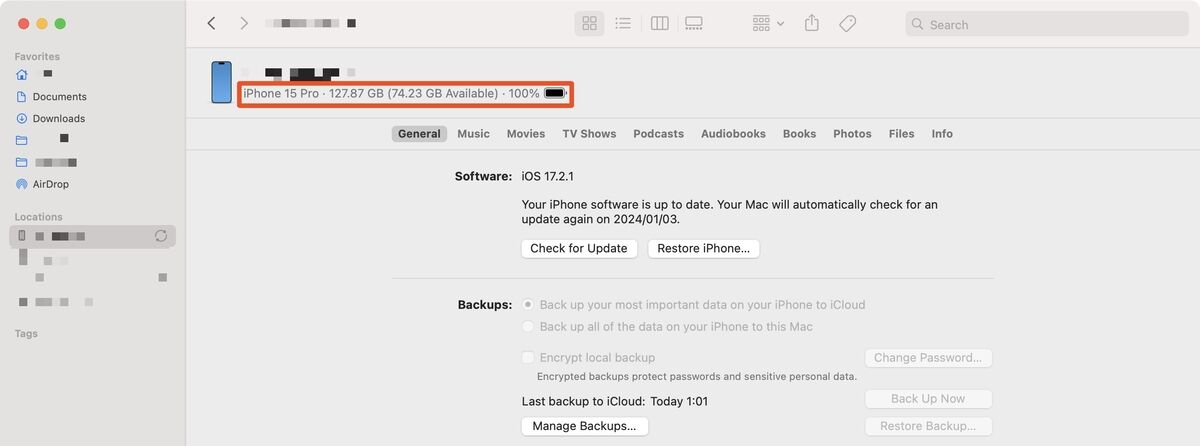Click Manage Backups... button
The height and width of the screenshot is (446, 1200).
coord(585,426)
